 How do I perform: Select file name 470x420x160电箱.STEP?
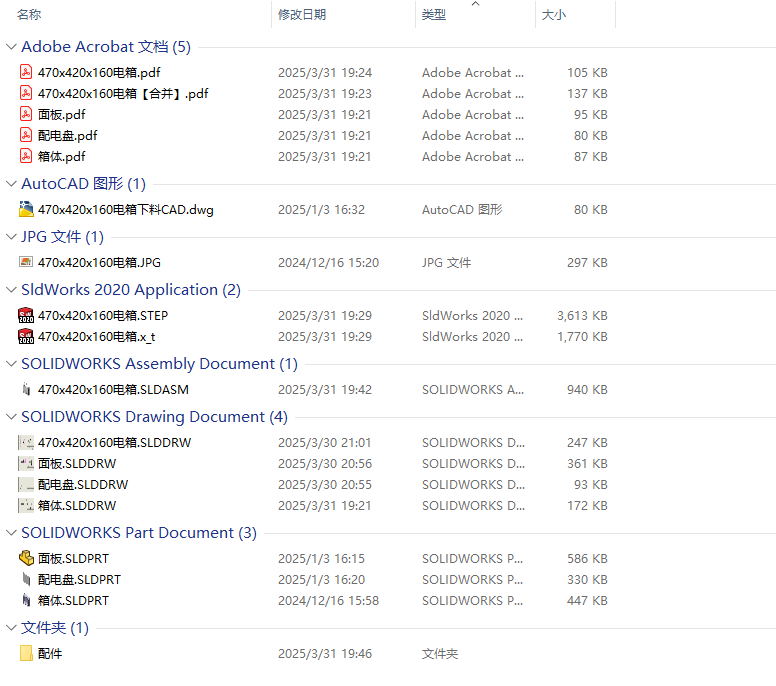coord(103,315)
